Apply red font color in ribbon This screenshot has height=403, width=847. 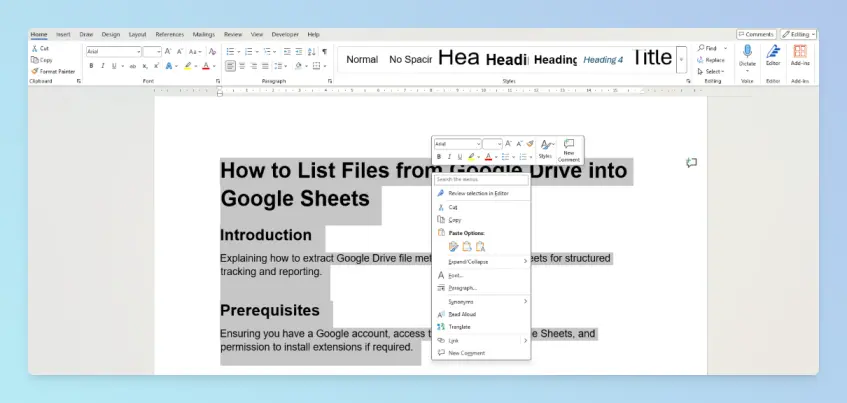(x=205, y=66)
